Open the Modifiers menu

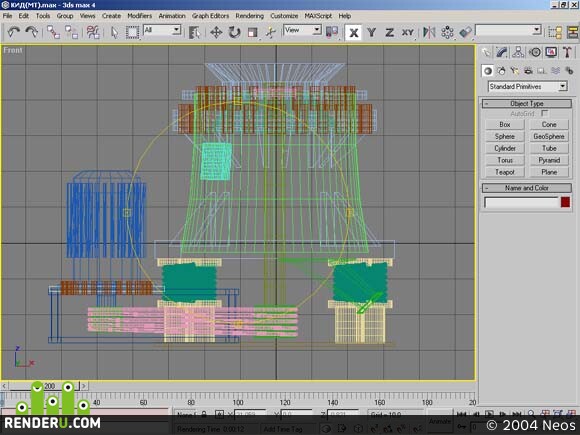click(139, 16)
